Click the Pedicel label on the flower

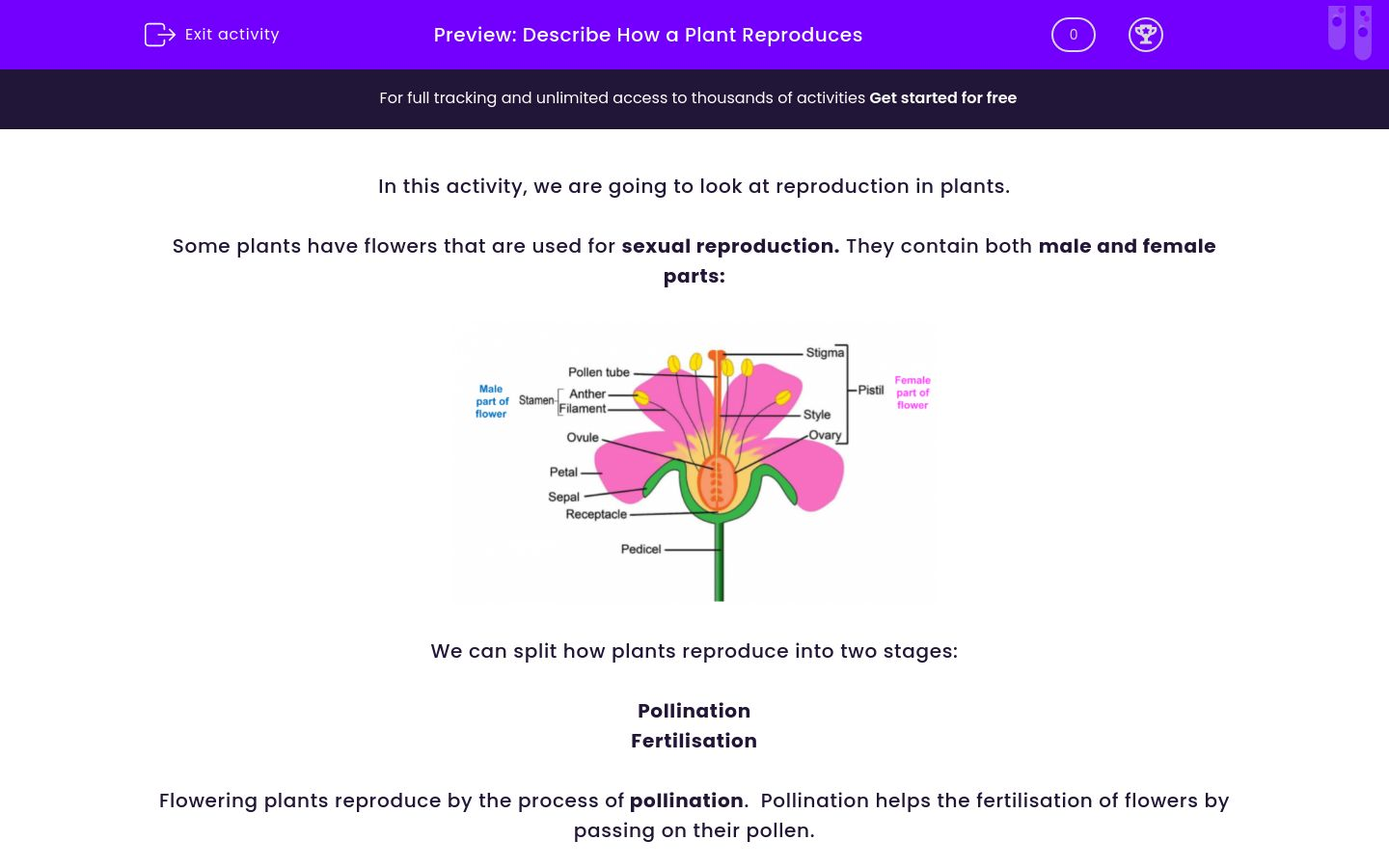(x=641, y=549)
